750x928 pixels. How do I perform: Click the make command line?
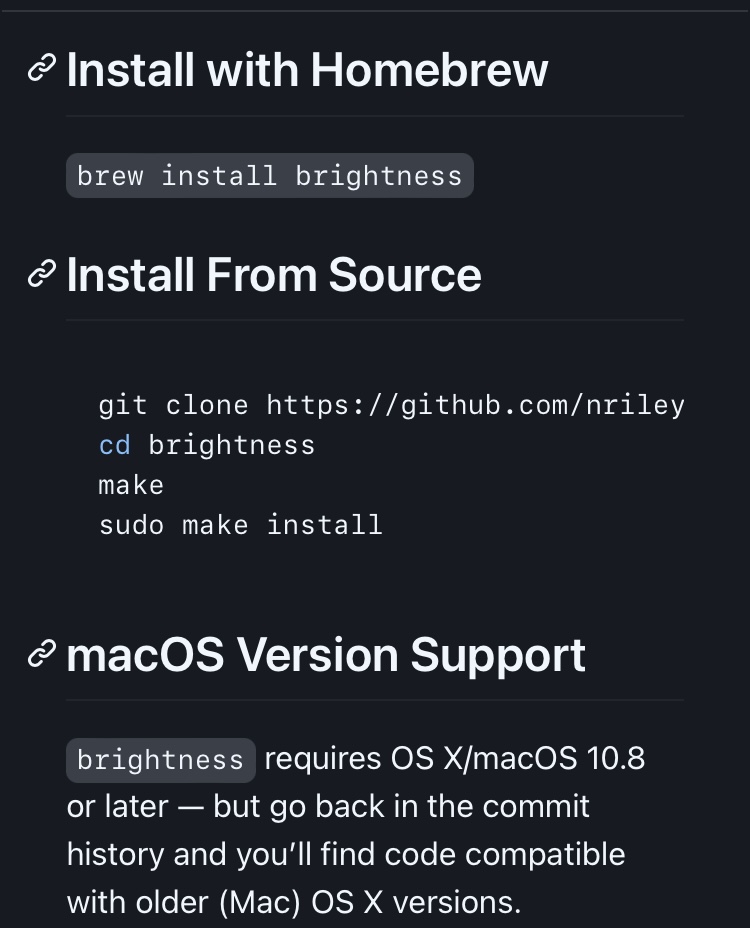pyautogui.click(x=131, y=485)
